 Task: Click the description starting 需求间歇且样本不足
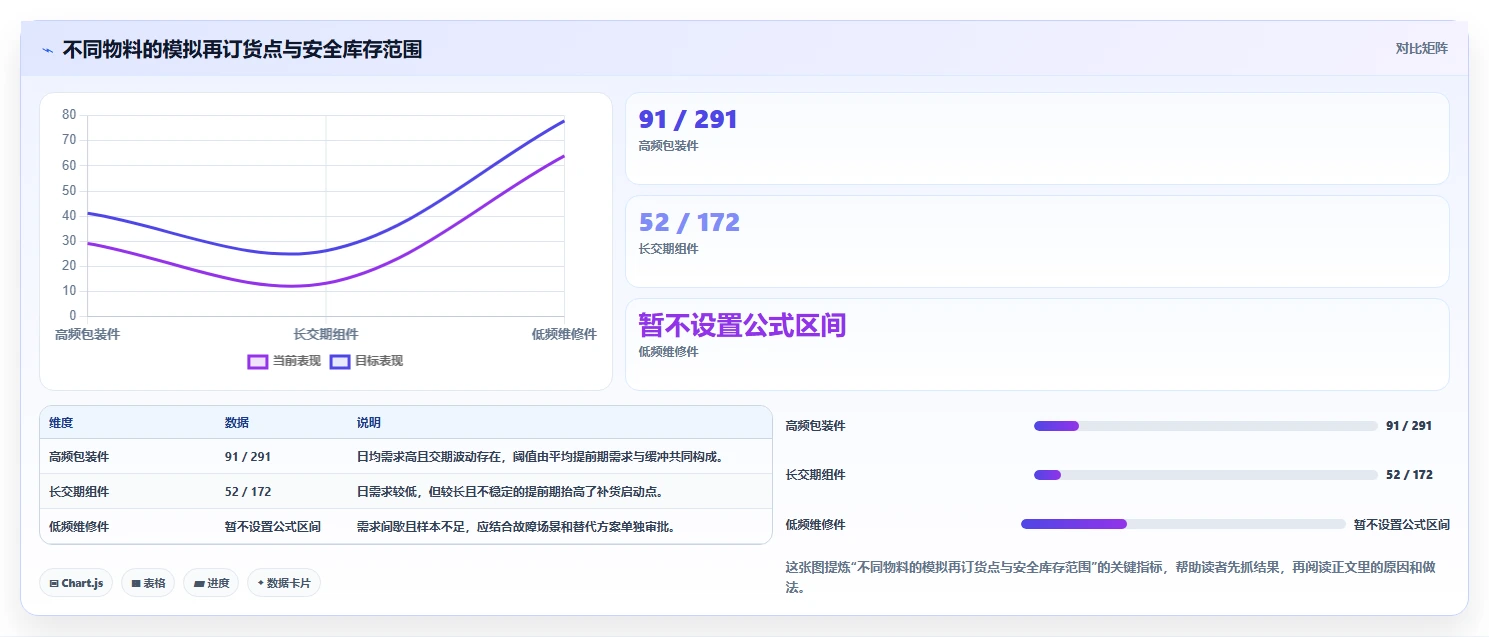(516, 526)
